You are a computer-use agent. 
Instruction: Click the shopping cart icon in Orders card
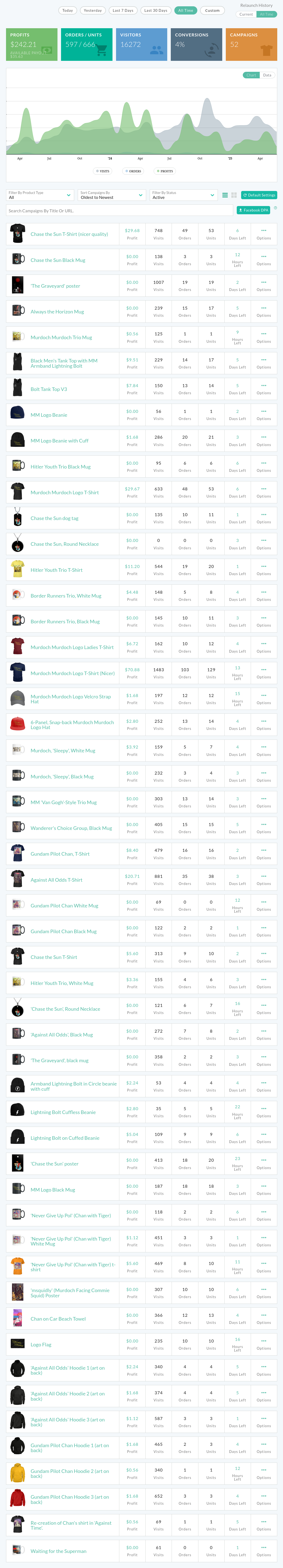pyautogui.click(x=102, y=50)
